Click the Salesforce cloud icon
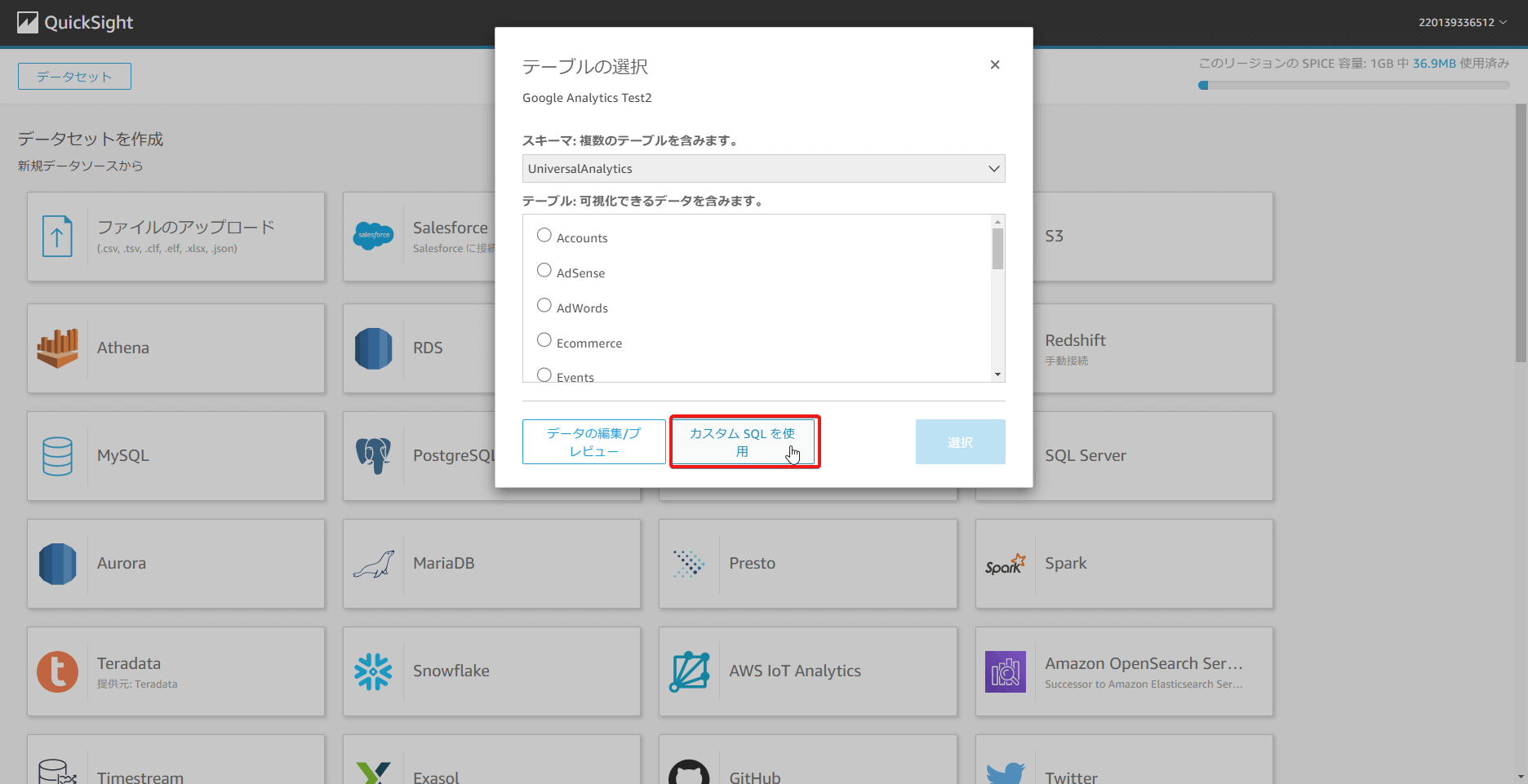Screen dimensions: 1528x784 (374, 236)
